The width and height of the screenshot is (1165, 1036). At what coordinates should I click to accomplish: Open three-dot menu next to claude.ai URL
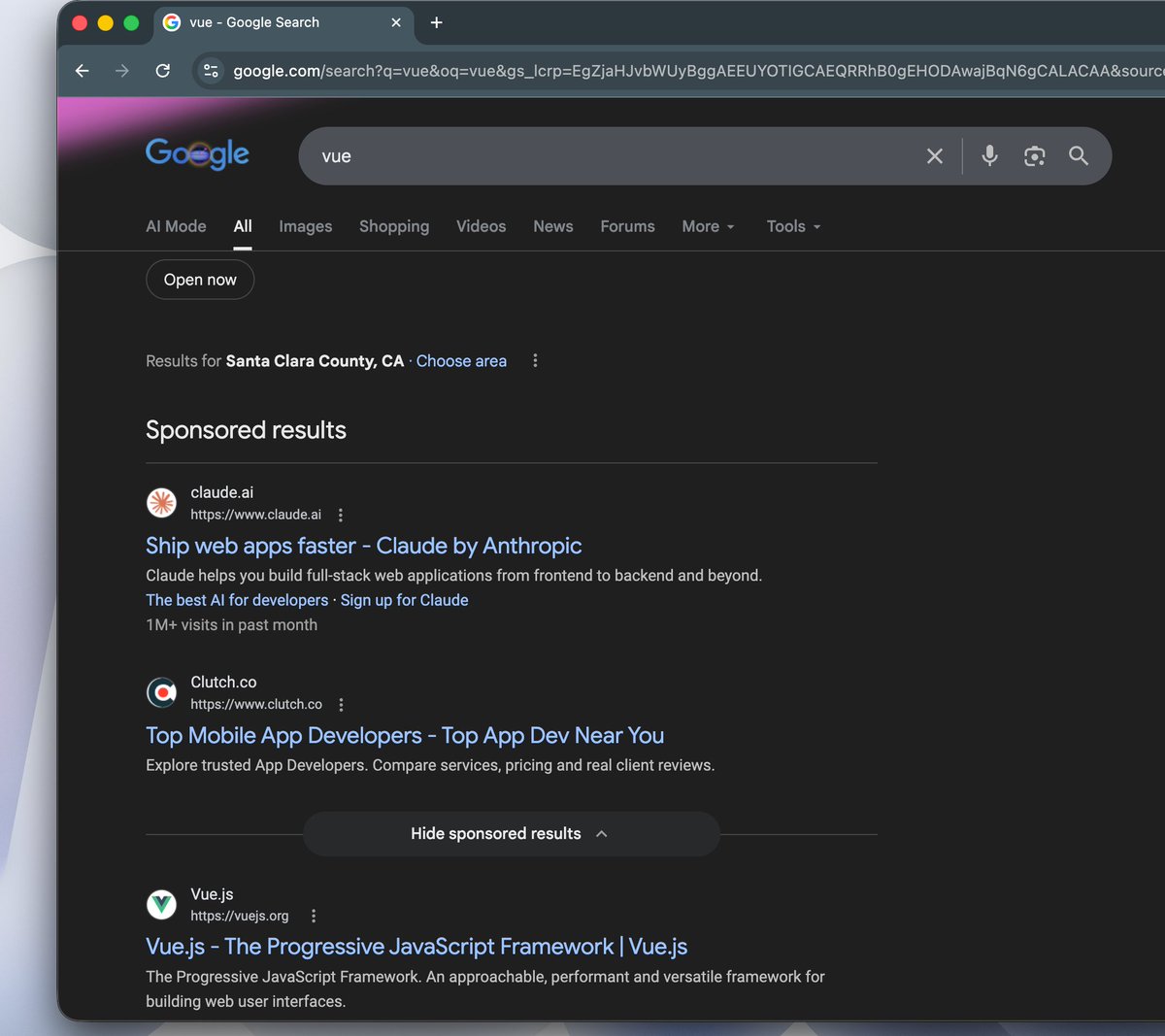[x=341, y=516]
